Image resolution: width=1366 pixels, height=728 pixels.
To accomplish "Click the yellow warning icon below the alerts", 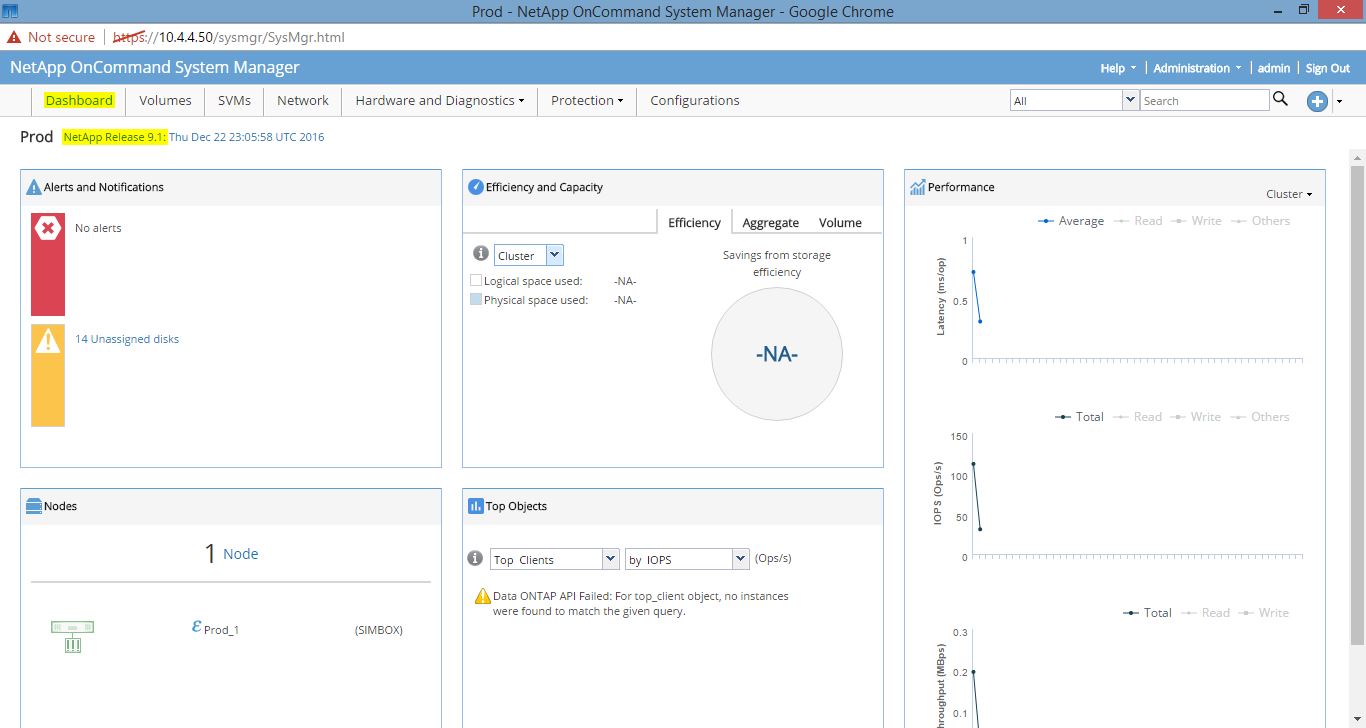I will pyautogui.click(x=48, y=339).
